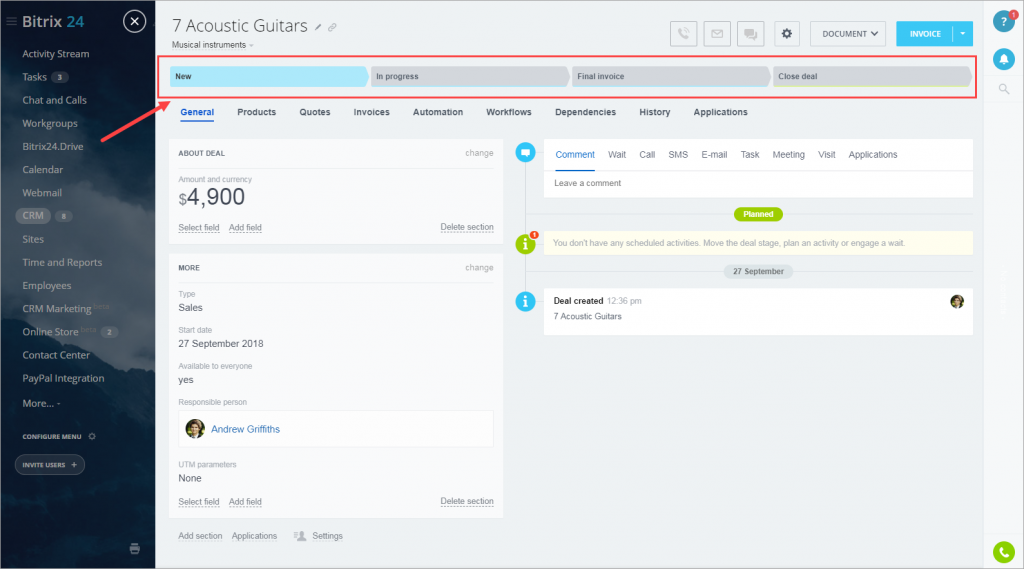Click the comment bubble timeline icon
This screenshot has height=569, width=1024.
pos(525,152)
